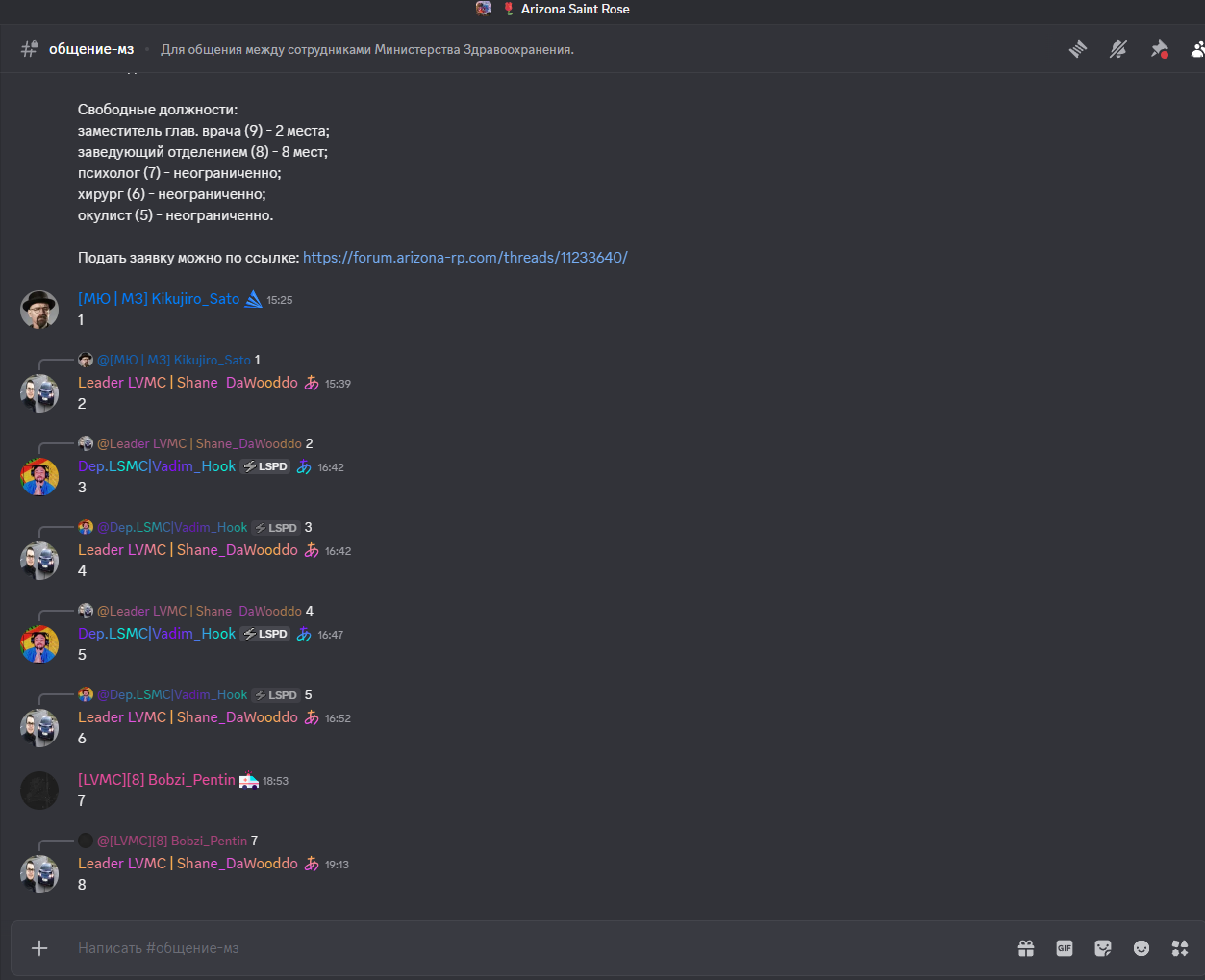The width and height of the screenshot is (1205, 980).
Task: Toggle the notification settings bell icon
Action: [1118, 49]
